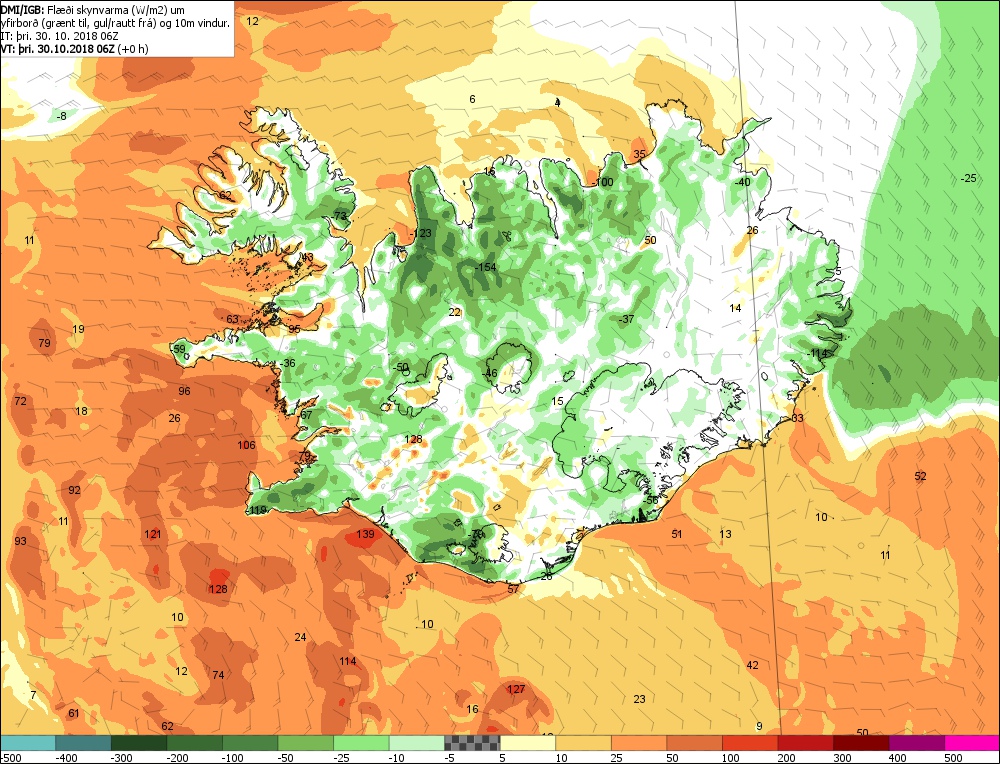The height and width of the screenshot is (764, 1000).
Task: Click the pale yellow legend swatch between 5 and 10
Action: pos(528,743)
